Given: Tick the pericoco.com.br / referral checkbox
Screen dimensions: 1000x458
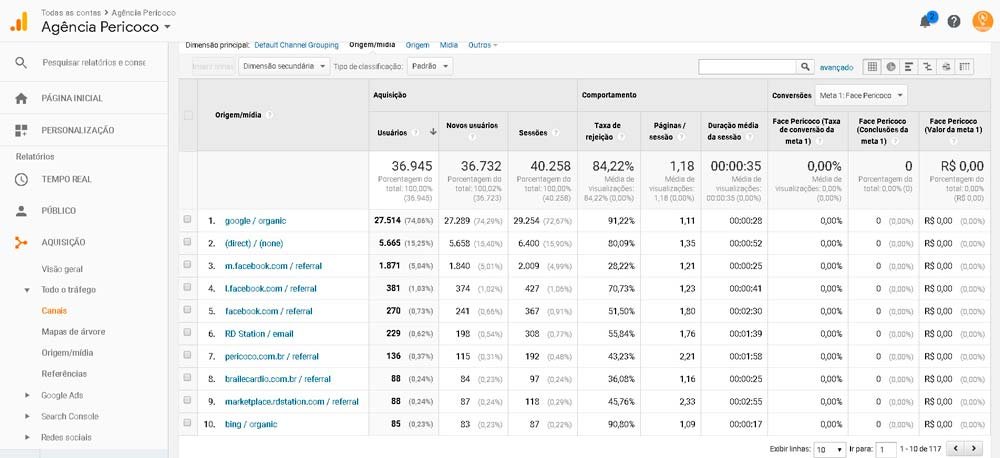Looking at the screenshot, I should (x=188, y=355).
